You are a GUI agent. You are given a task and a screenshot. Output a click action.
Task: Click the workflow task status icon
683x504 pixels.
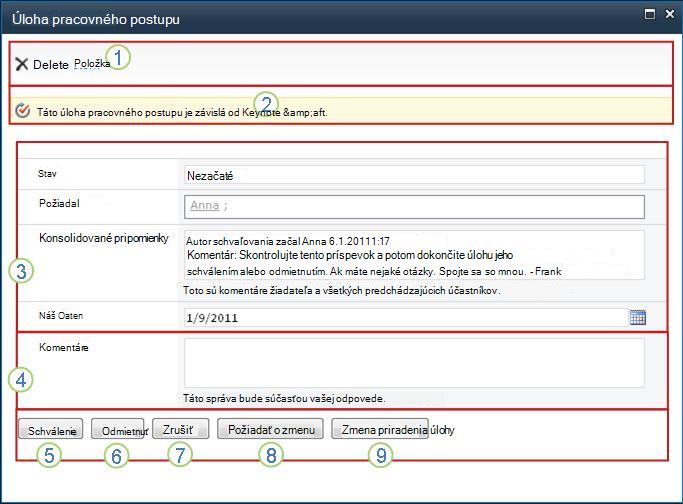click(x=22, y=111)
